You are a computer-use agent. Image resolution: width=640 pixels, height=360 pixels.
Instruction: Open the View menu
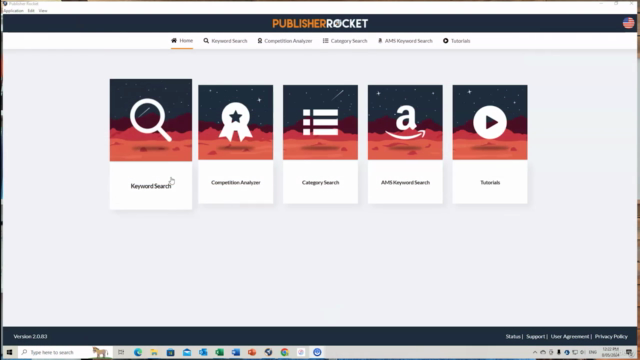coord(43,11)
